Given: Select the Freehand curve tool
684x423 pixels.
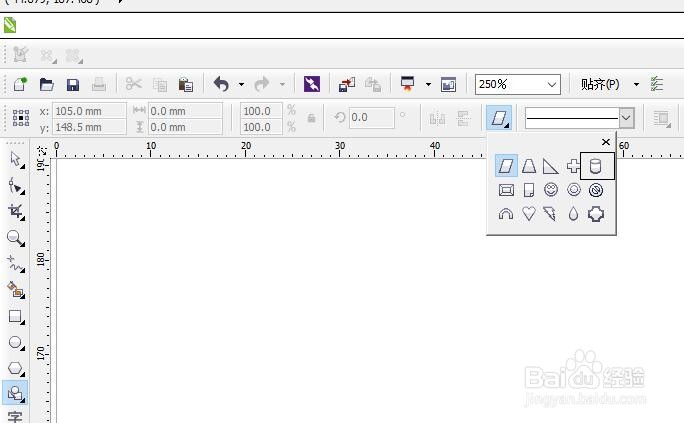Looking at the screenshot, I should pos(16,264).
